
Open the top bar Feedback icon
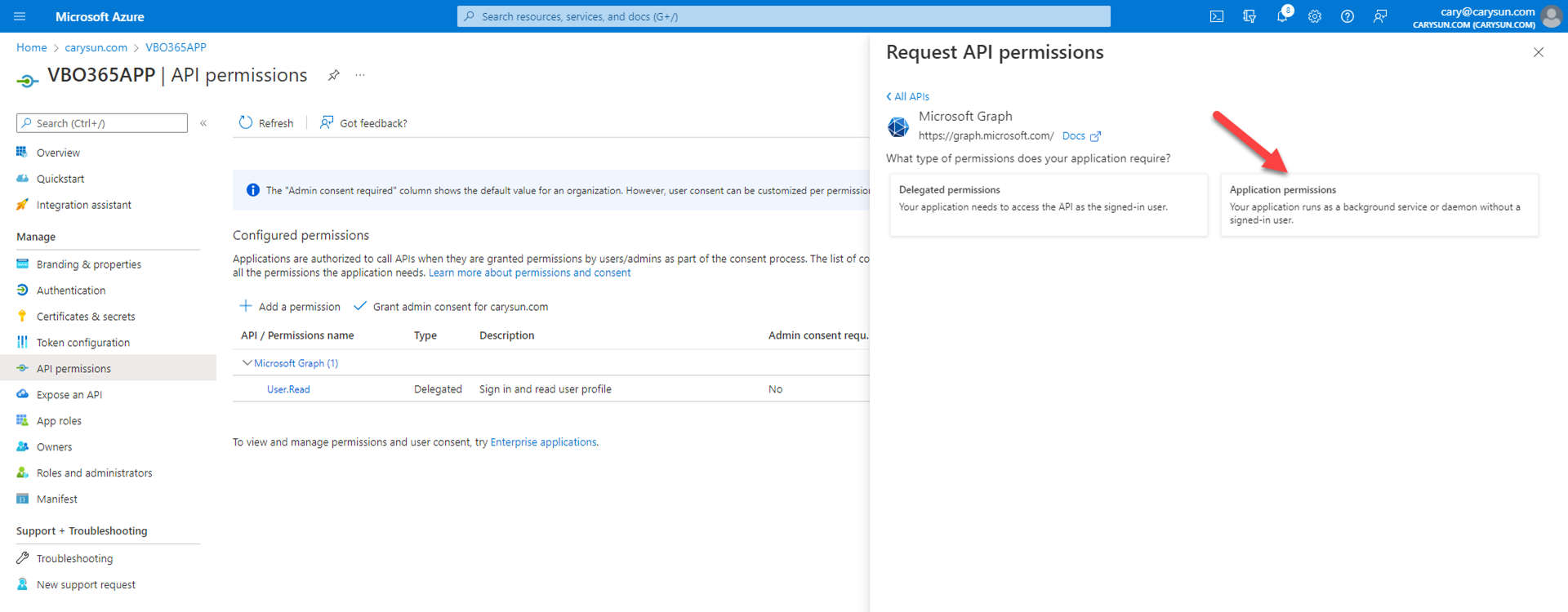click(x=1380, y=16)
